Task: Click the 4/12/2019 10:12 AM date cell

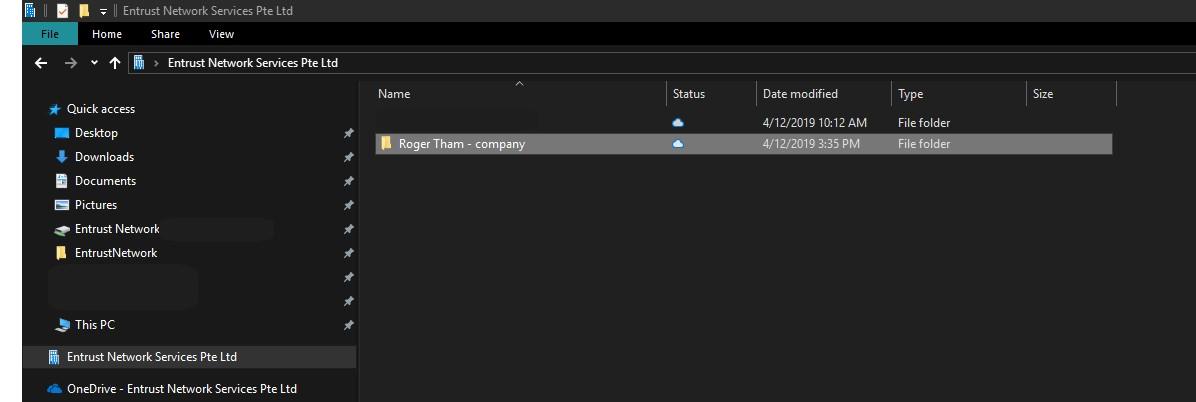Action: (x=815, y=122)
